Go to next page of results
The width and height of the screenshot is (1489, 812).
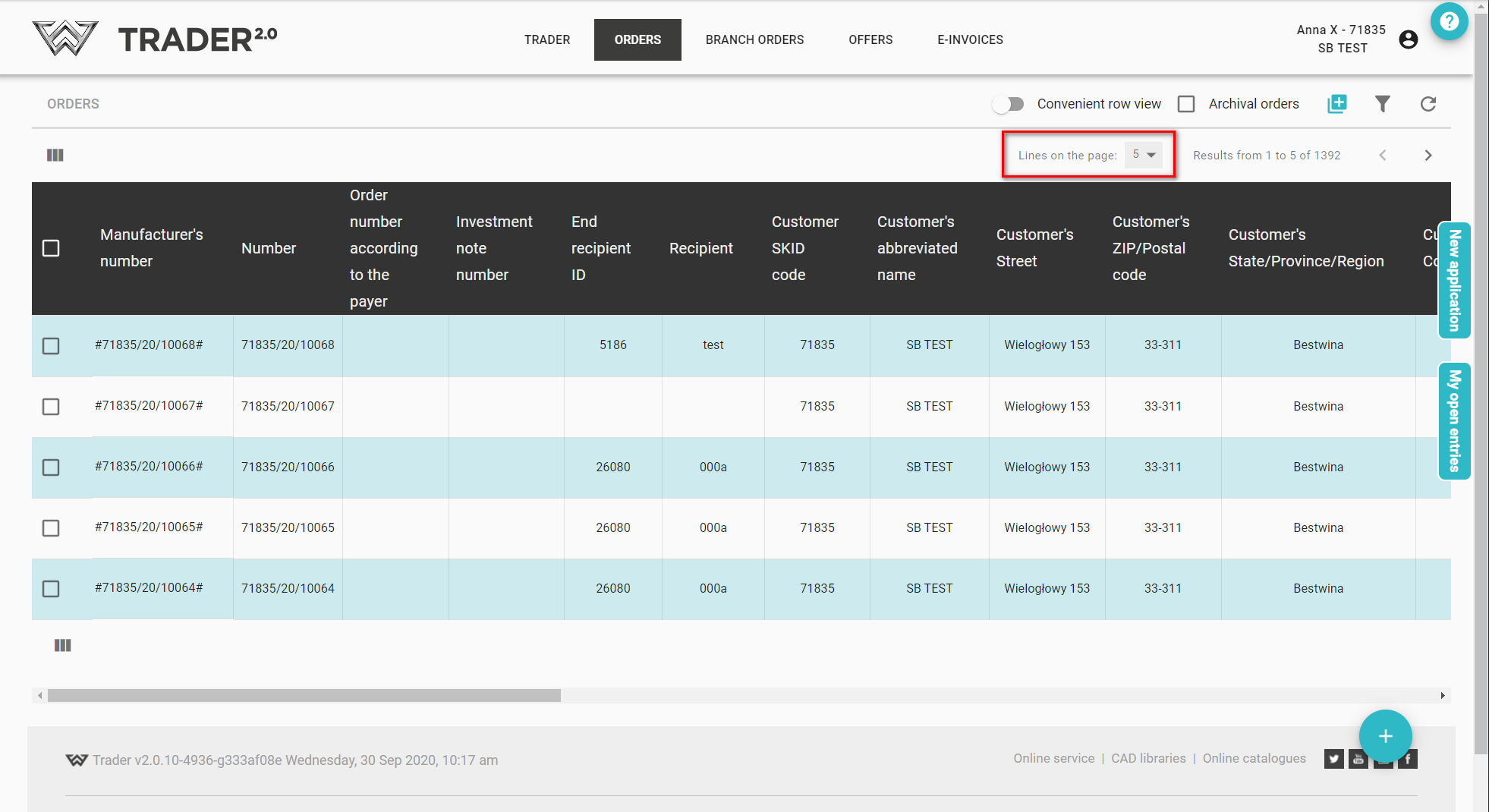[x=1428, y=156]
